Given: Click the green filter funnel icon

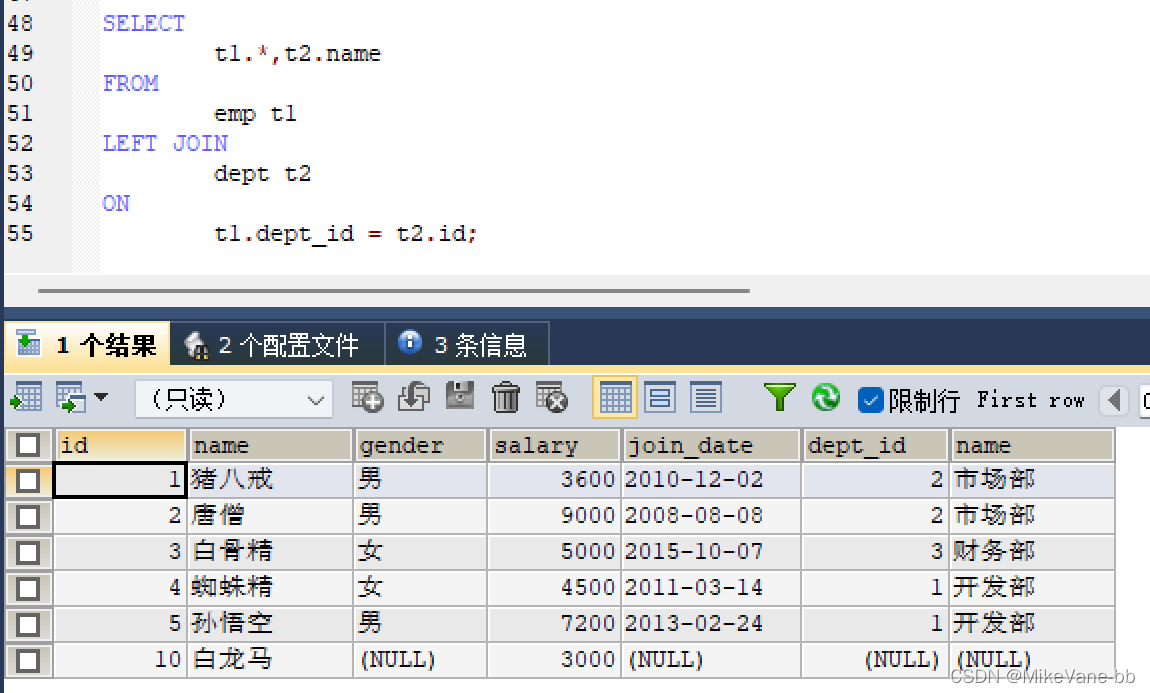Looking at the screenshot, I should coord(779,397).
